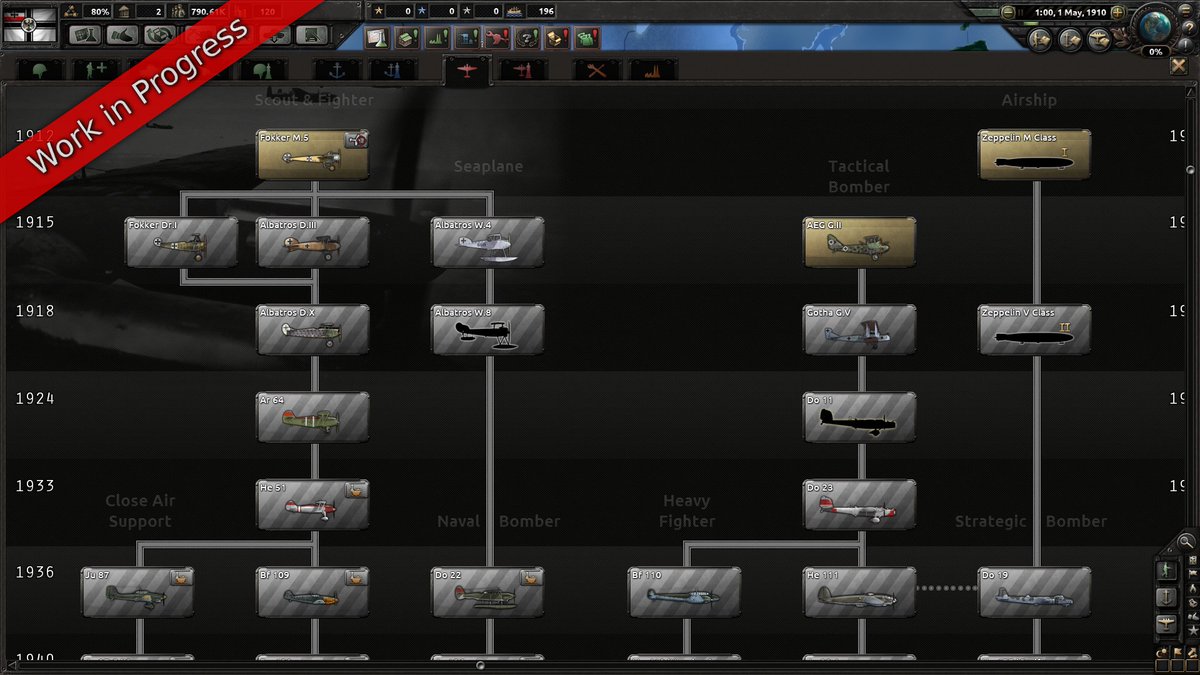The width and height of the screenshot is (1200, 675).
Task: Open the magnifier search button
Action: (1186, 541)
